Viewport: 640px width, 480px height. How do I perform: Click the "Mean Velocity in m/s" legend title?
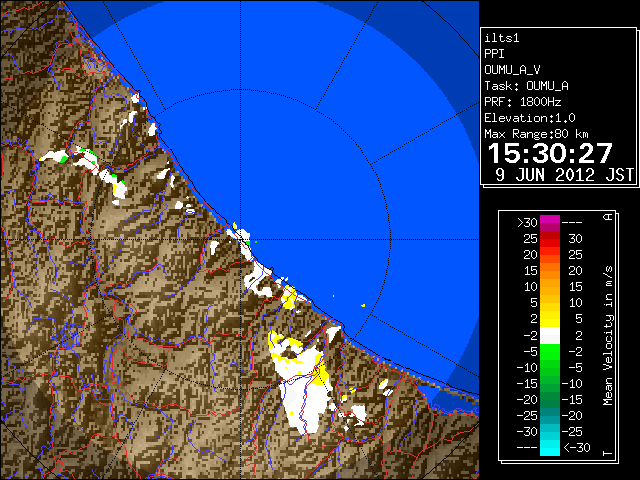point(608,336)
